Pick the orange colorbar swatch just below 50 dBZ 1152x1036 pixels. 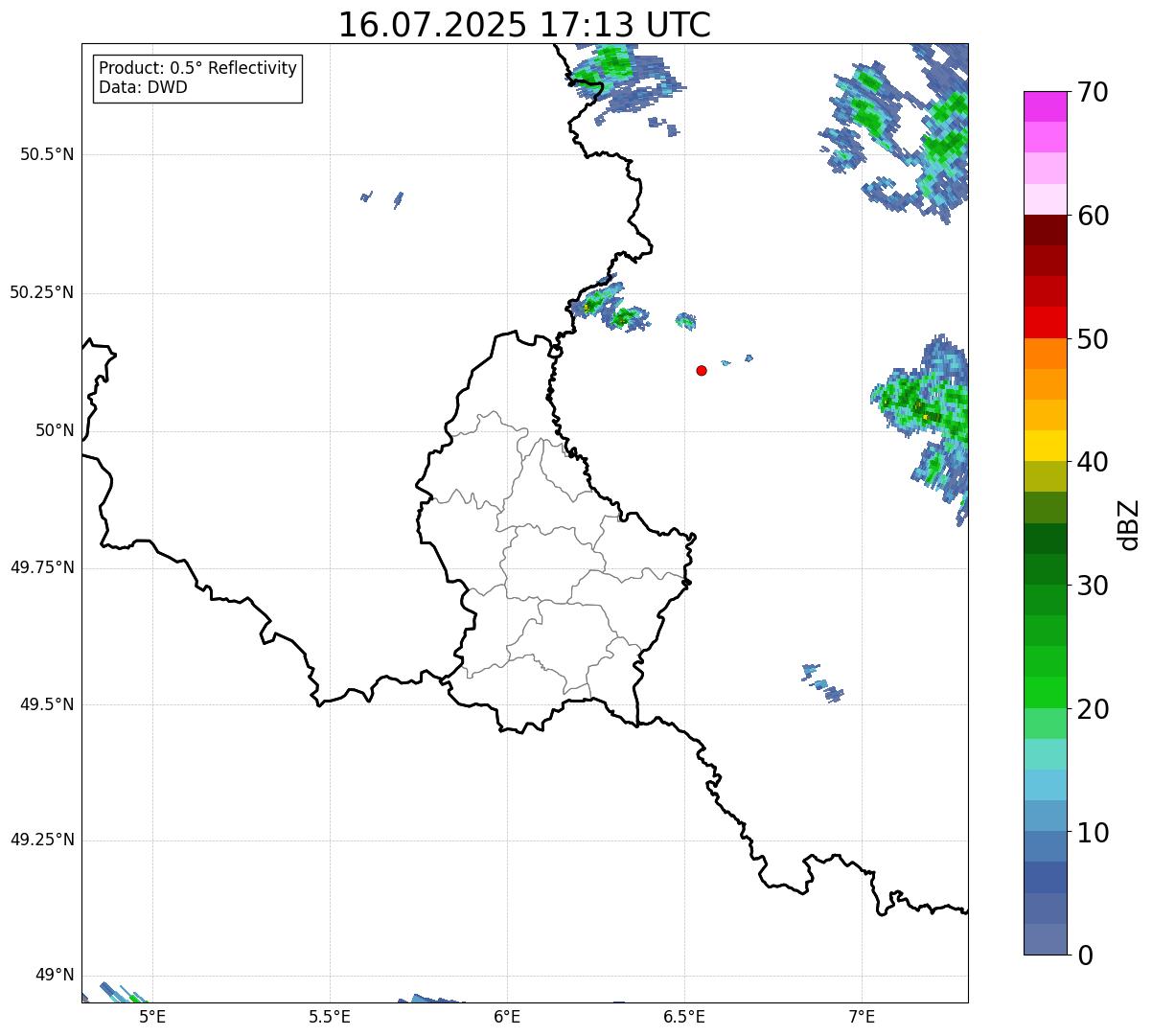click(x=1046, y=354)
